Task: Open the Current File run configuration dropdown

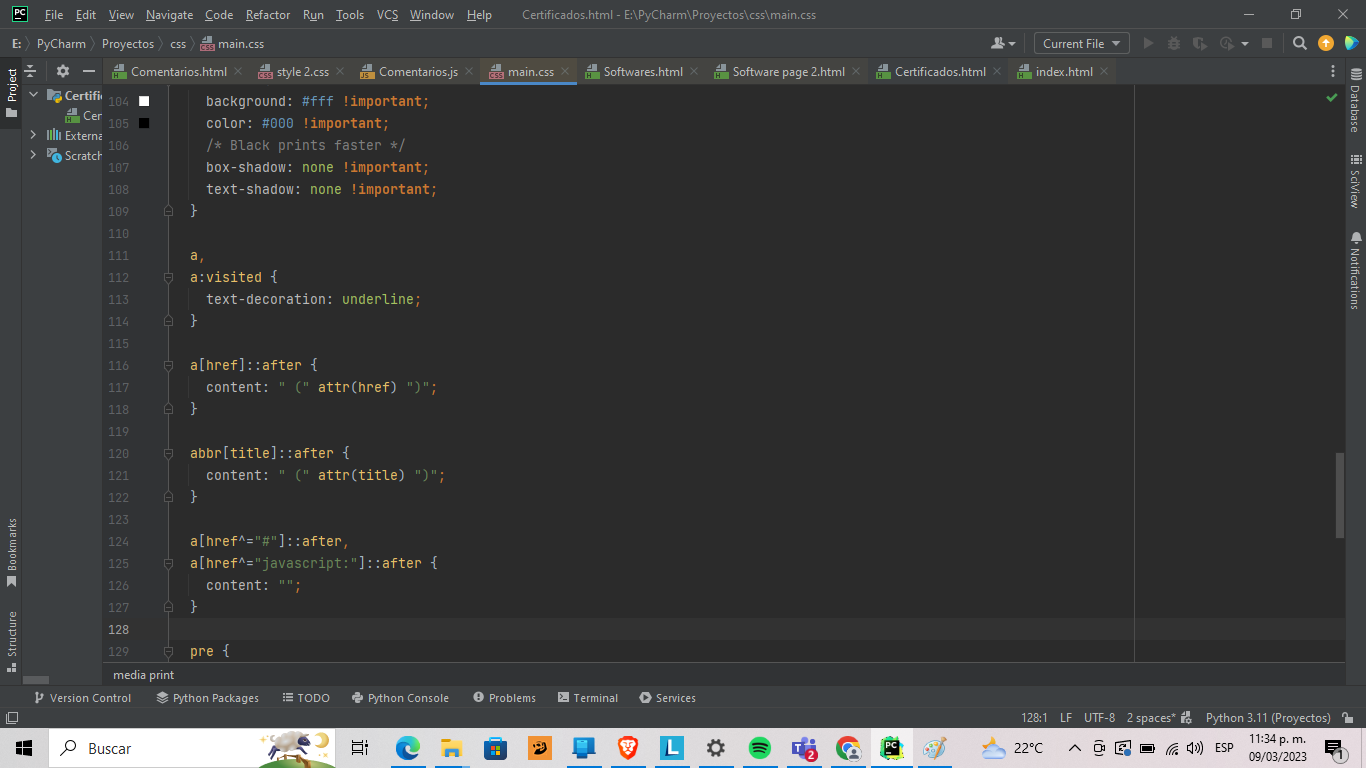Action: click(1080, 43)
